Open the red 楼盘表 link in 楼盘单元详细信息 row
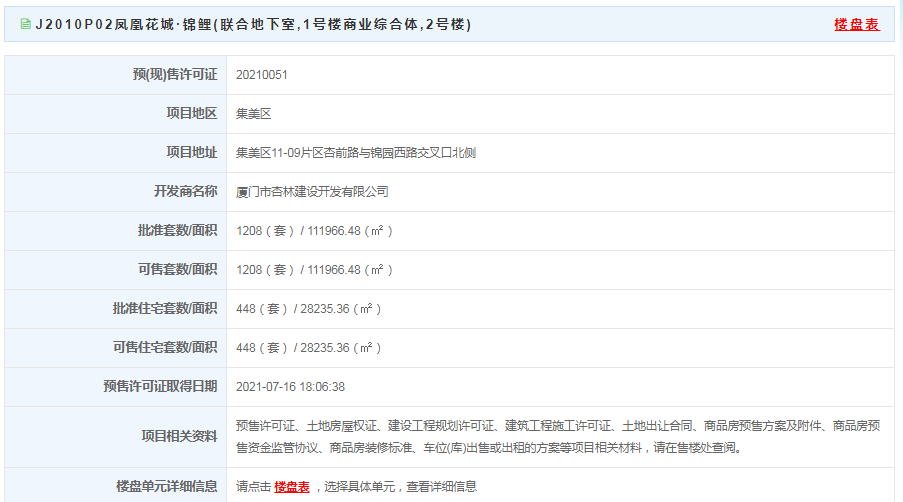The width and height of the screenshot is (903, 502). tap(292, 487)
